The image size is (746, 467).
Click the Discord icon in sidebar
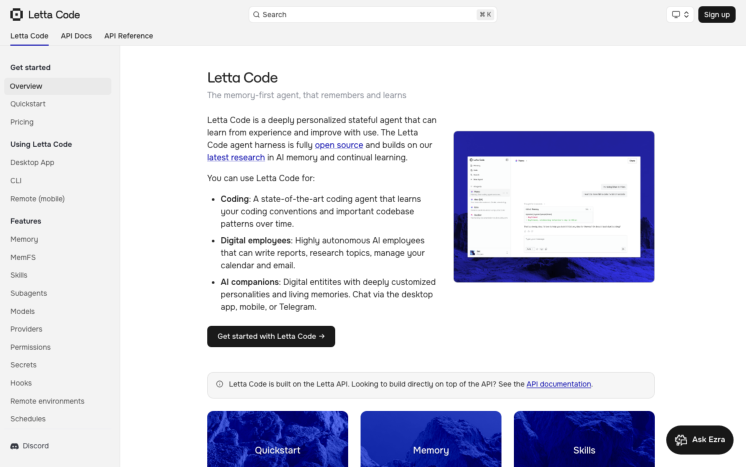coord(14,446)
